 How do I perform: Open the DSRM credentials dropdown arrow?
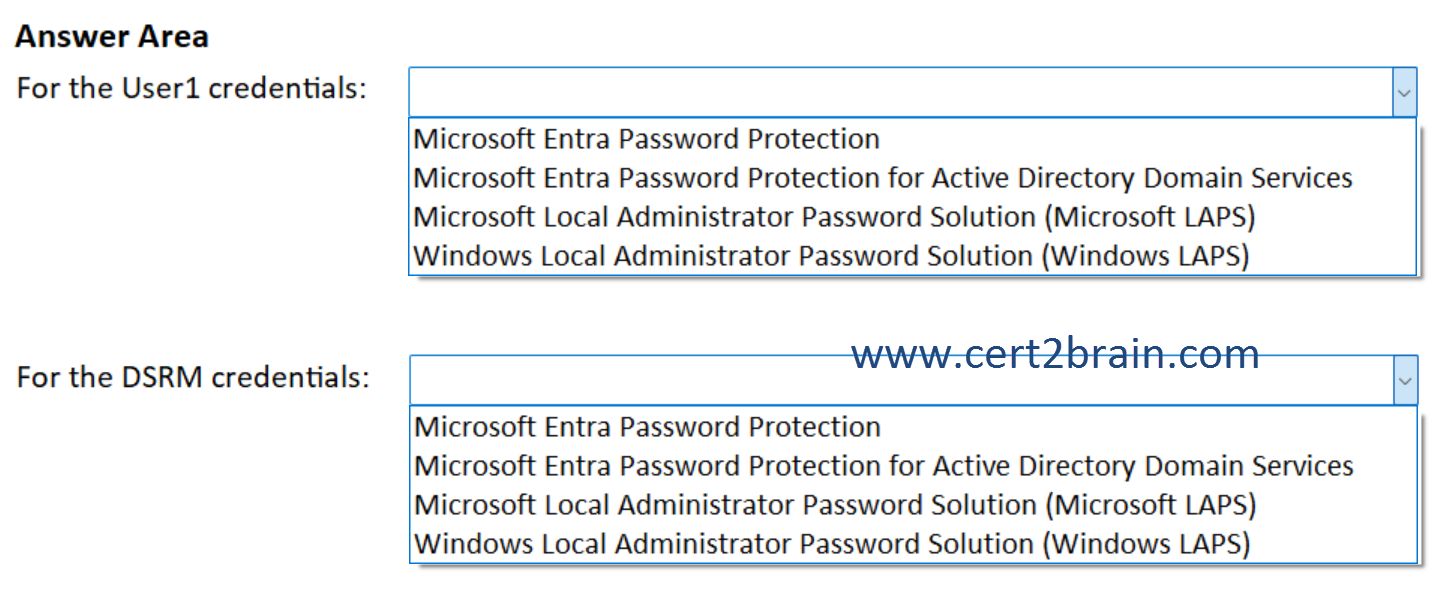pos(1404,381)
